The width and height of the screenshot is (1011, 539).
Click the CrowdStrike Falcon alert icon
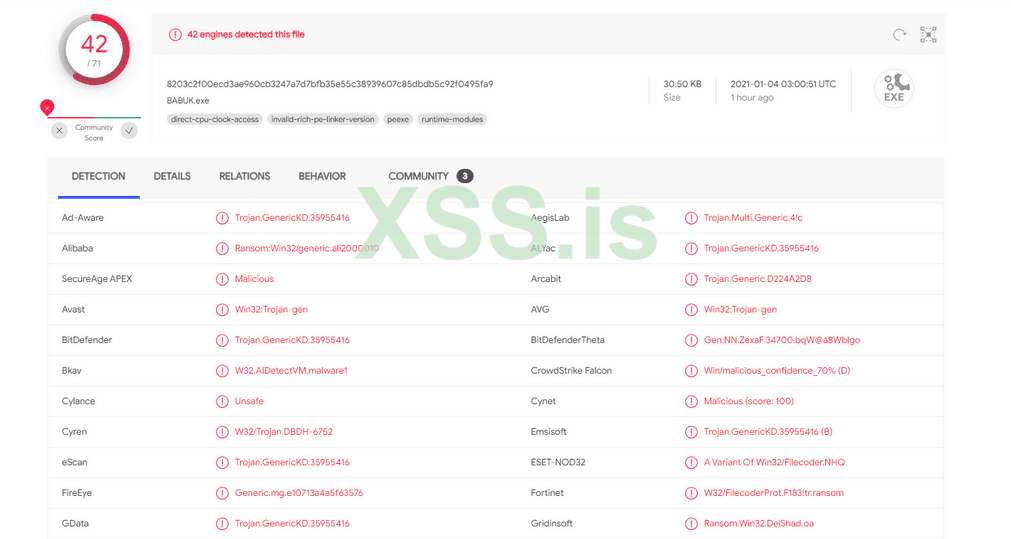691,371
